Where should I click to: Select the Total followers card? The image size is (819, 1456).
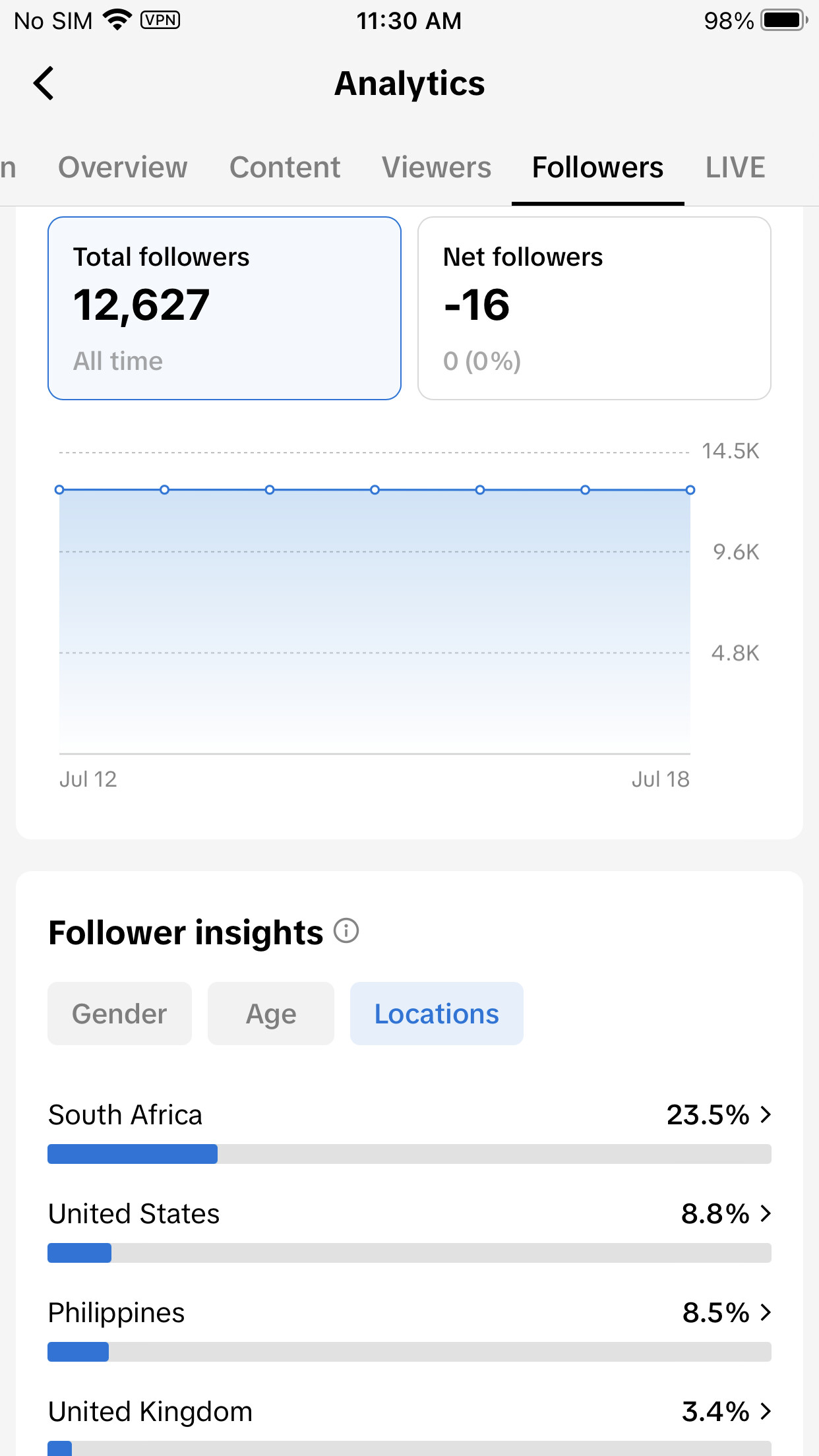click(x=224, y=308)
